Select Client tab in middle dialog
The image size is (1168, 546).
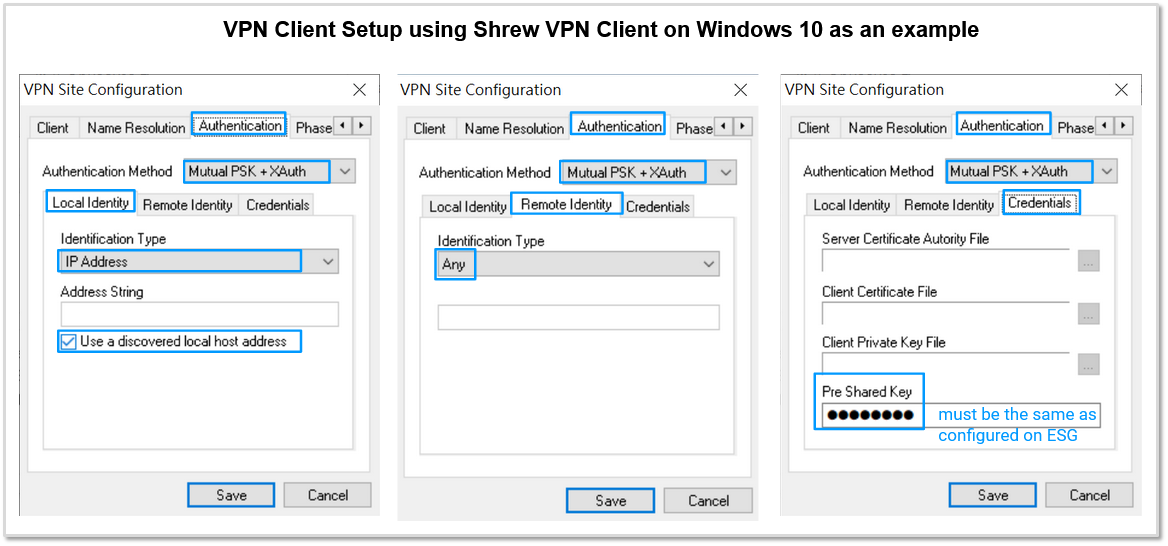(x=430, y=128)
